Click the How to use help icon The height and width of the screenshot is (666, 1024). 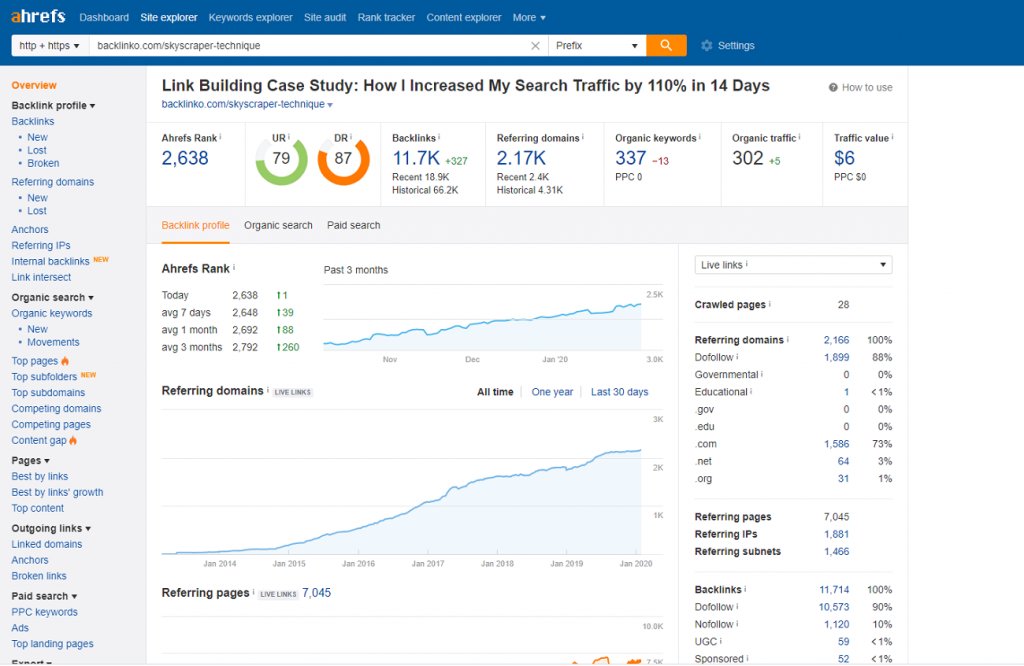(832, 88)
